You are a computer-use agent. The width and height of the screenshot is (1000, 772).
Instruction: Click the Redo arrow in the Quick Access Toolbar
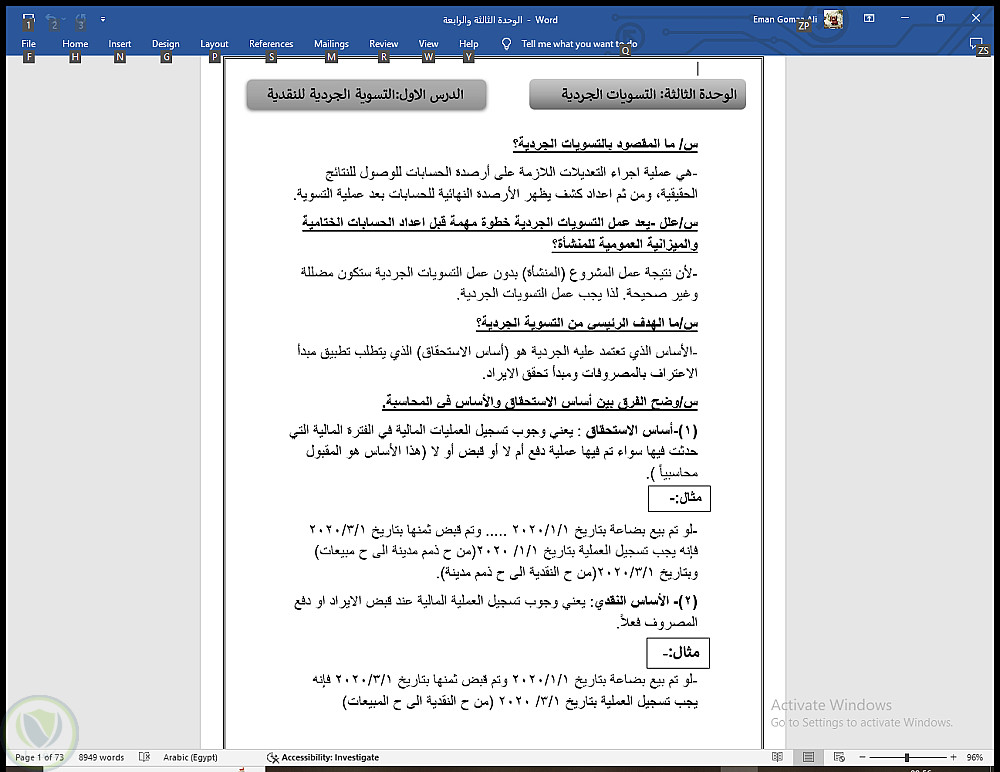point(80,20)
